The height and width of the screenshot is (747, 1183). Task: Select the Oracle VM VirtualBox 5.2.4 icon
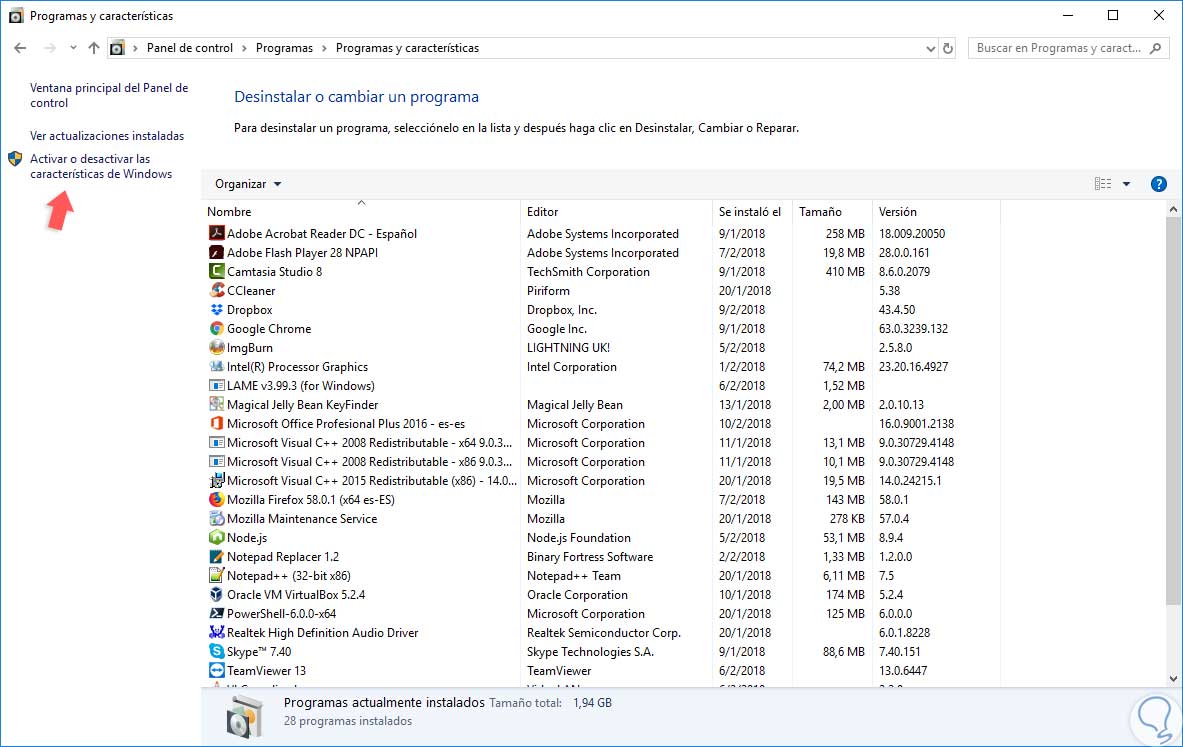pyautogui.click(x=217, y=595)
